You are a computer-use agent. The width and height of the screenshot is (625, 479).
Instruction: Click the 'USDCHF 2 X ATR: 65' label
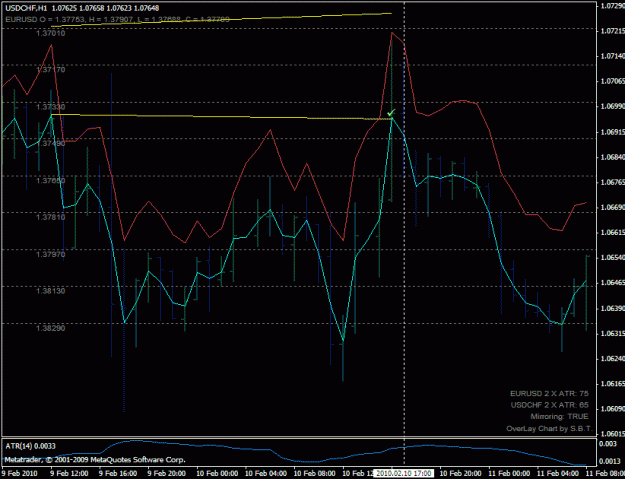pos(550,405)
